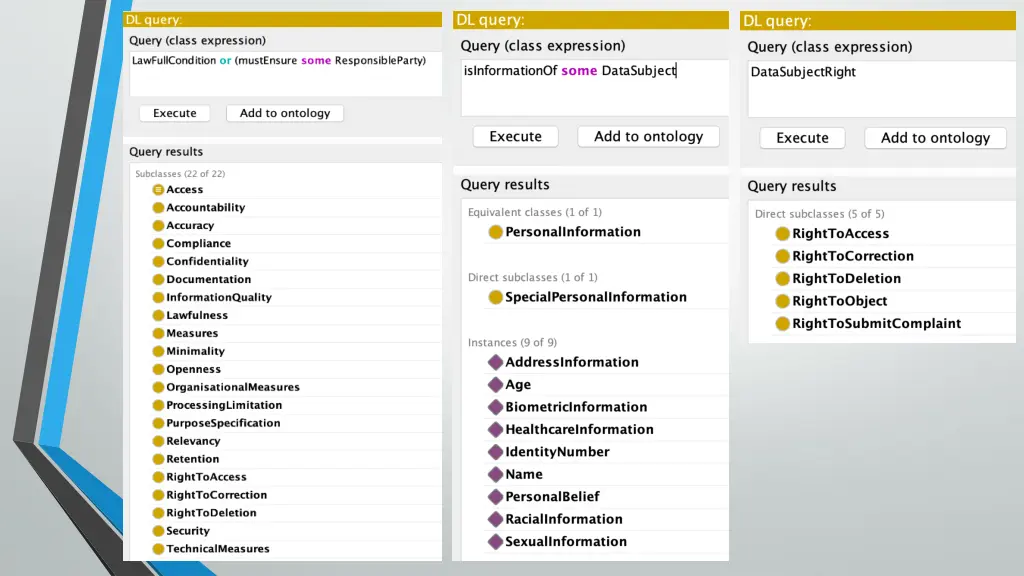The width and height of the screenshot is (1024, 576).
Task: Click Subclasses (22 of 22) header
Action: [x=180, y=174]
